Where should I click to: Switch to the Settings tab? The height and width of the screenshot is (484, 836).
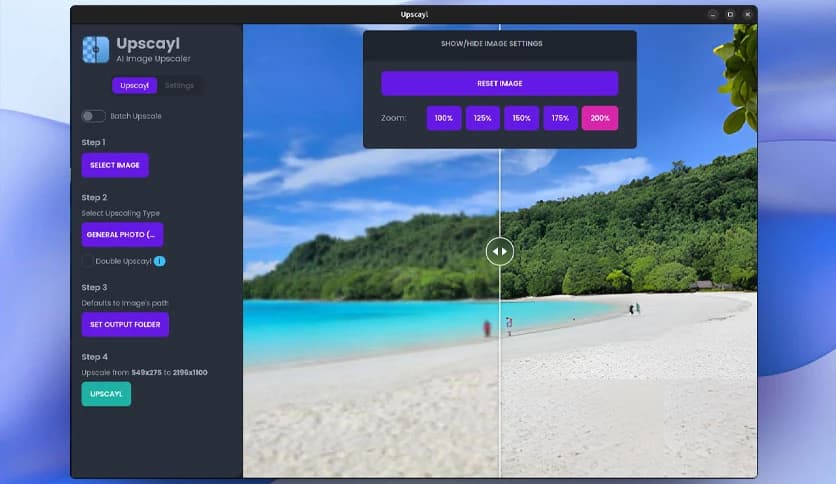tap(179, 86)
